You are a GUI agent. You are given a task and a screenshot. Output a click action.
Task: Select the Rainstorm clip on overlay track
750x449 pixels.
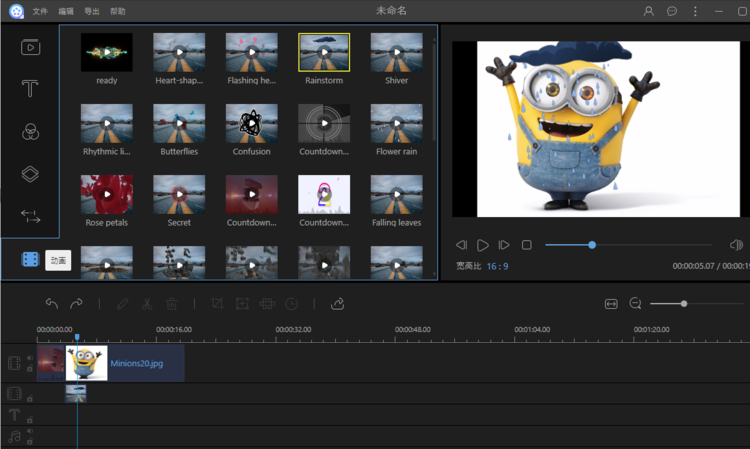click(76, 394)
